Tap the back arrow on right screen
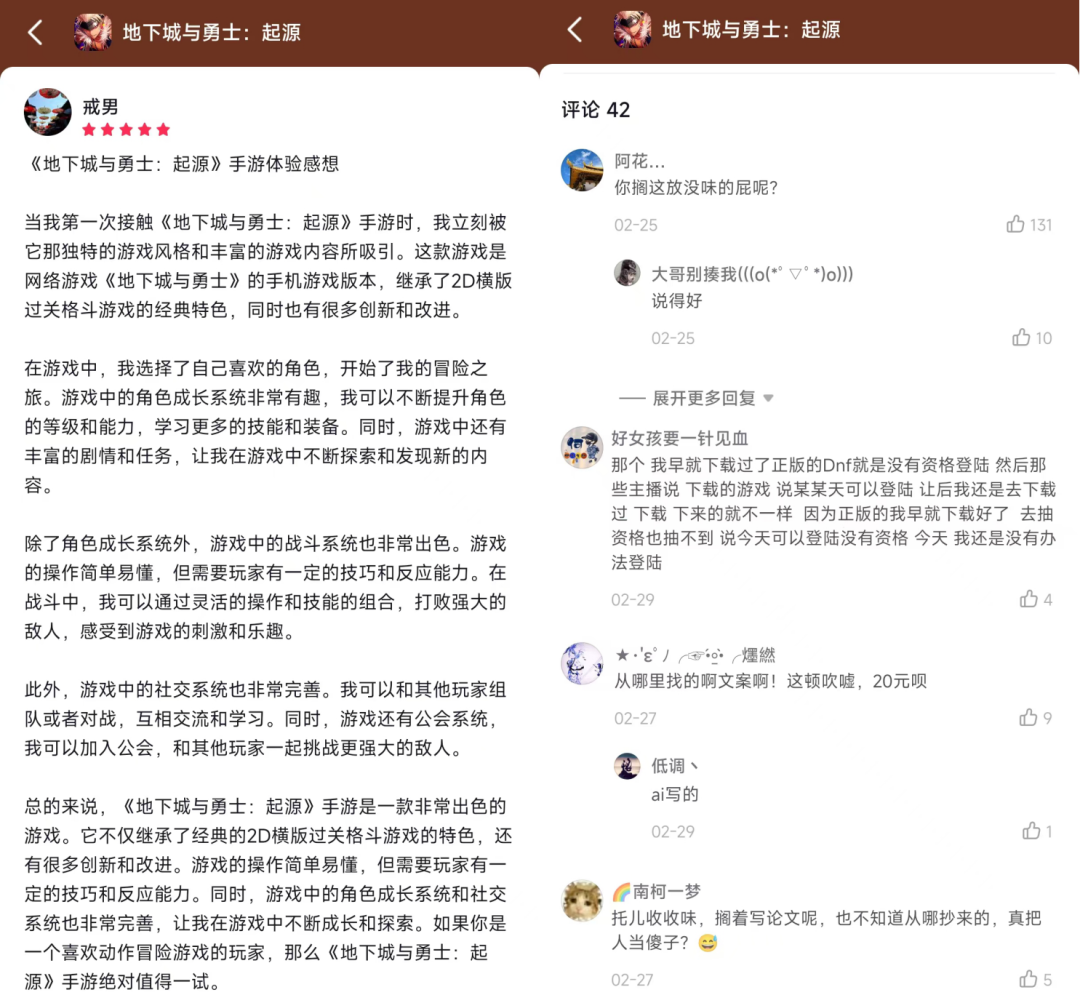 point(575,30)
